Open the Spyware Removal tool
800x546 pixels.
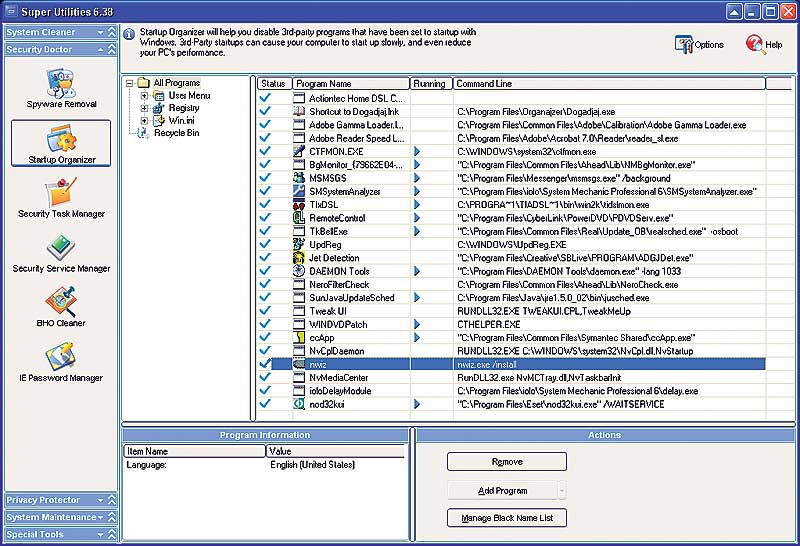click(x=61, y=88)
